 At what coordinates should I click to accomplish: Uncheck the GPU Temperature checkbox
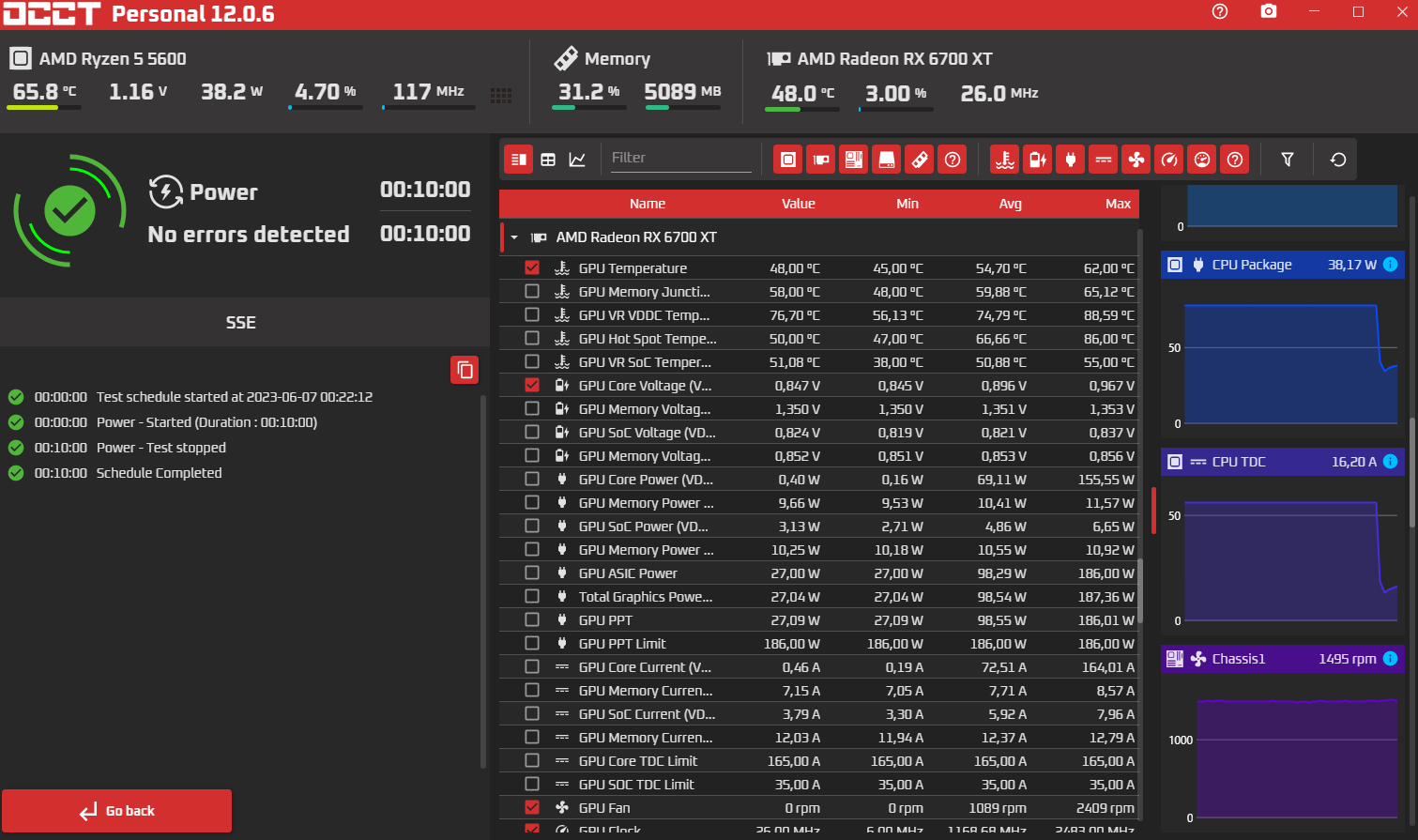(532, 267)
